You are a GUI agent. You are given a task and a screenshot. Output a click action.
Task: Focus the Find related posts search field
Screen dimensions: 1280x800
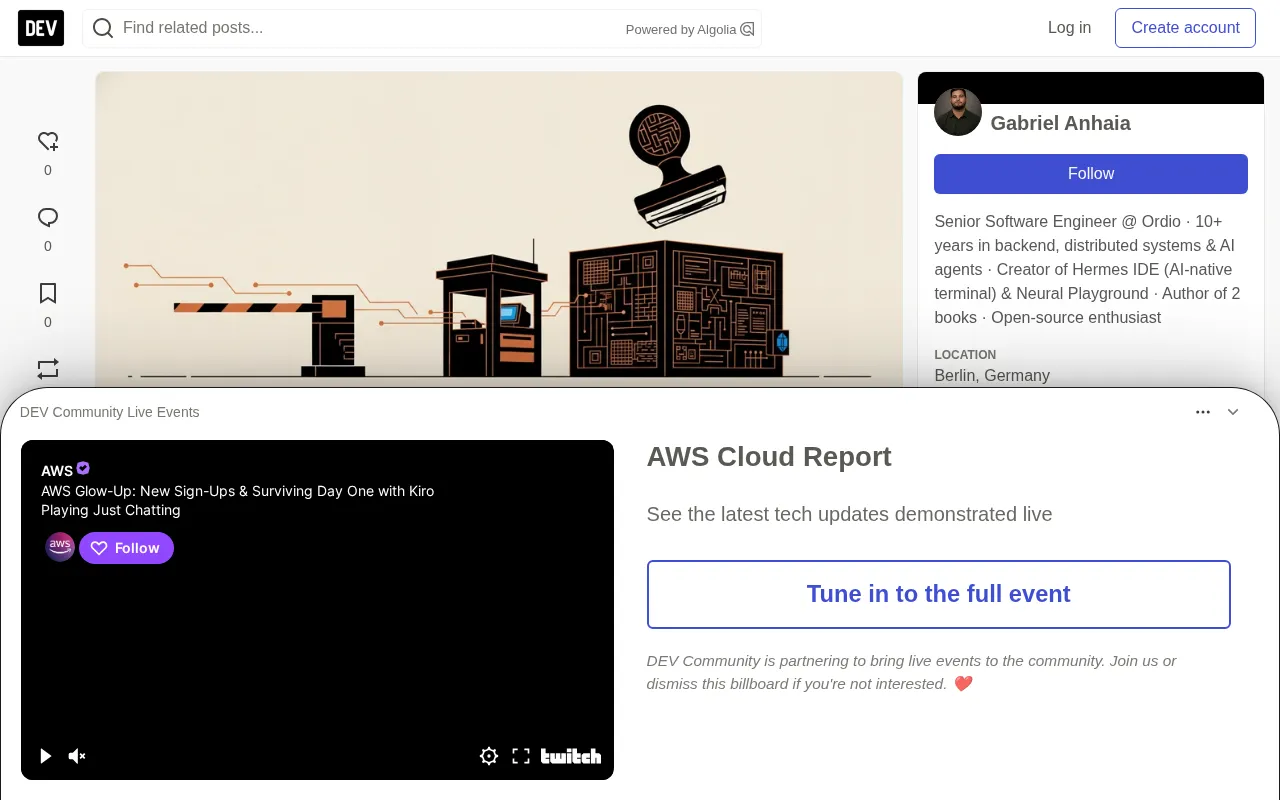pos(368,28)
